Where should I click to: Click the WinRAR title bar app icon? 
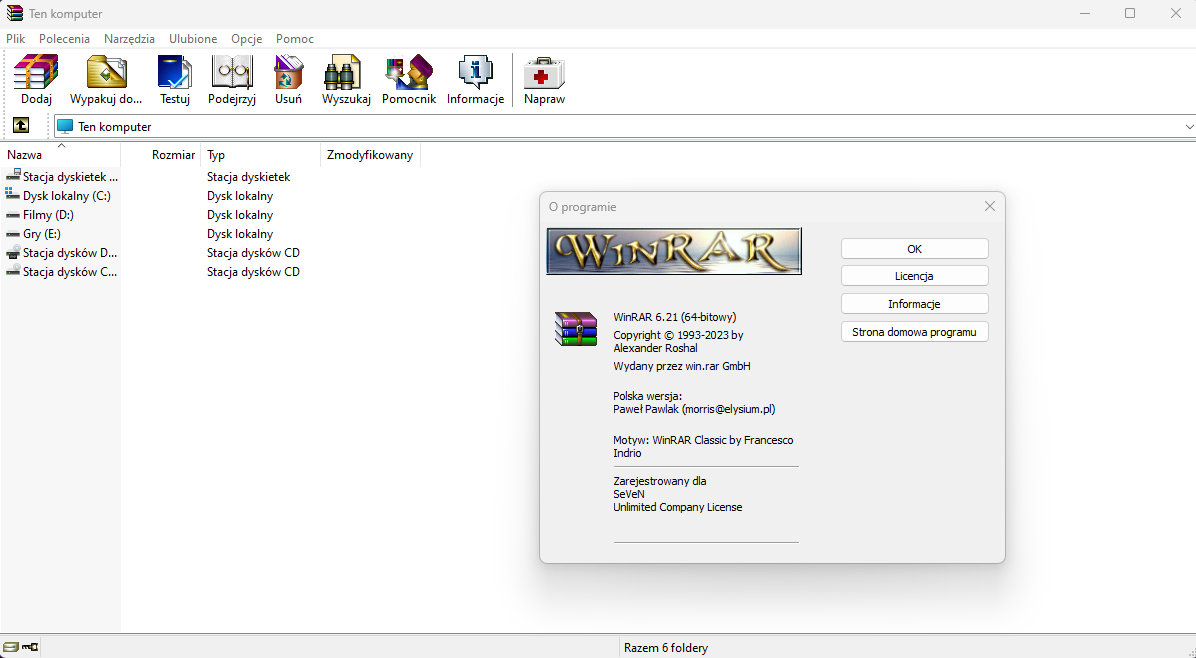coord(14,13)
